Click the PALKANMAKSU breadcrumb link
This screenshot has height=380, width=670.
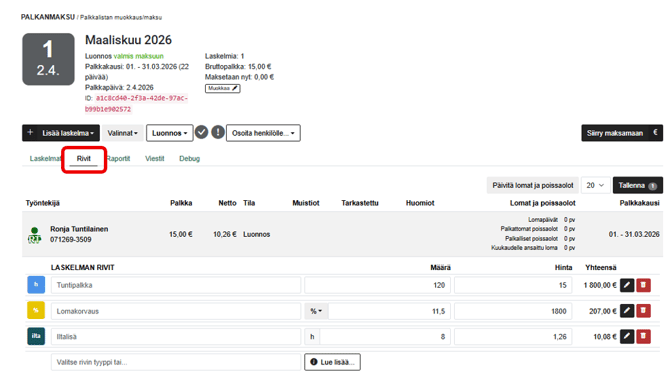pos(48,17)
